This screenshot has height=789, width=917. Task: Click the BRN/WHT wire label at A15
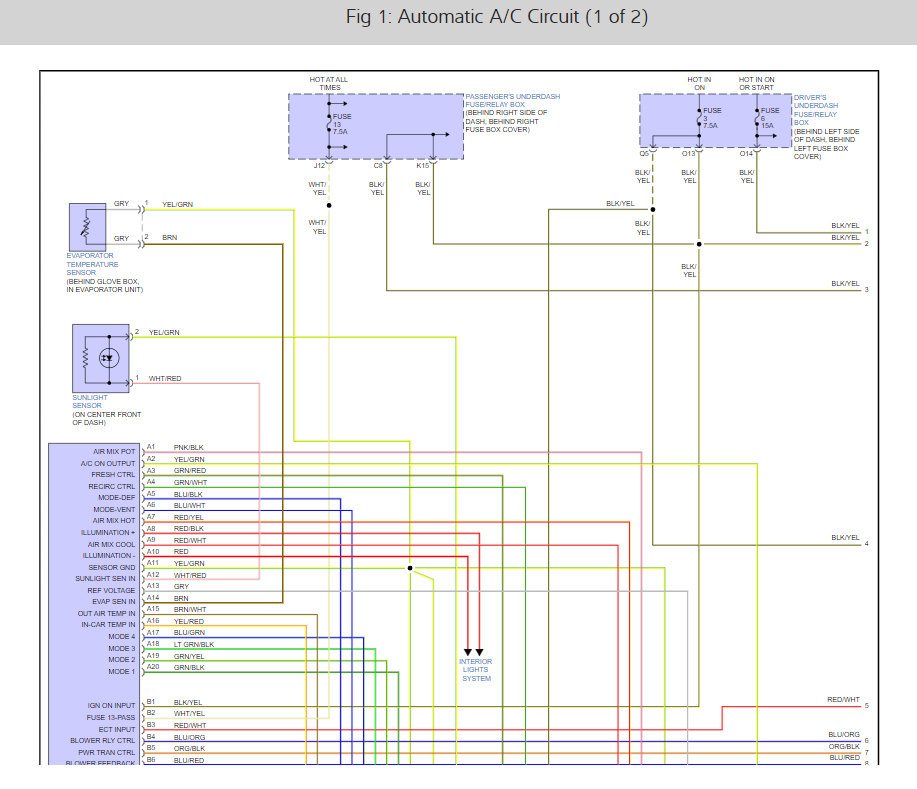[189, 609]
